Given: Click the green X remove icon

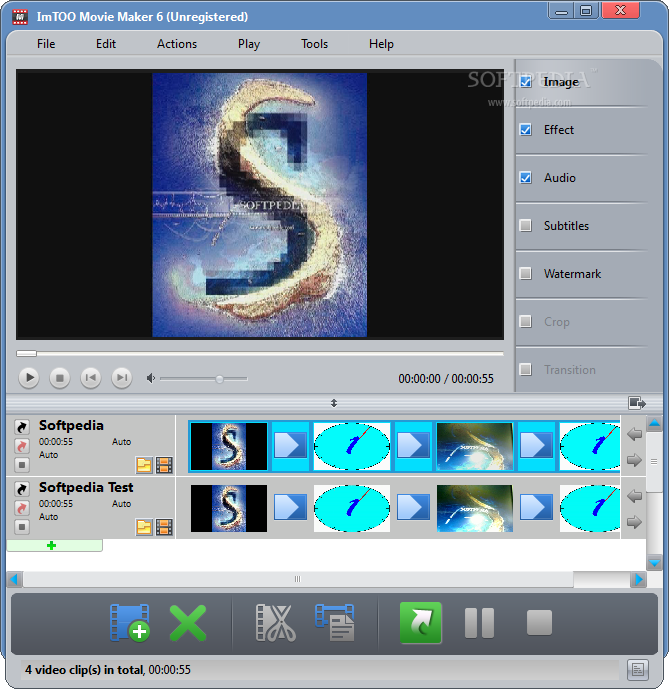Looking at the screenshot, I should pyautogui.click(x=188, y=623).
